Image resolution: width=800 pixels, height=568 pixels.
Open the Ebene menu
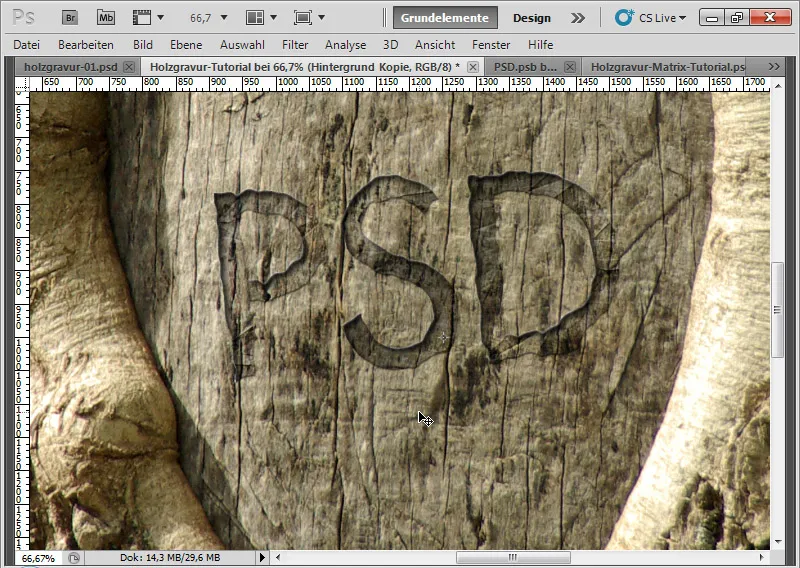tap(186, 45)
